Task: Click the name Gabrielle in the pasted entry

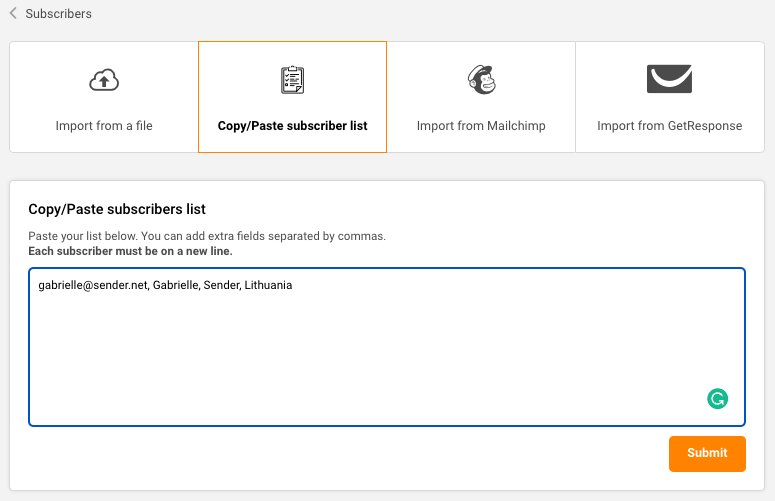Action: [176, 286]
